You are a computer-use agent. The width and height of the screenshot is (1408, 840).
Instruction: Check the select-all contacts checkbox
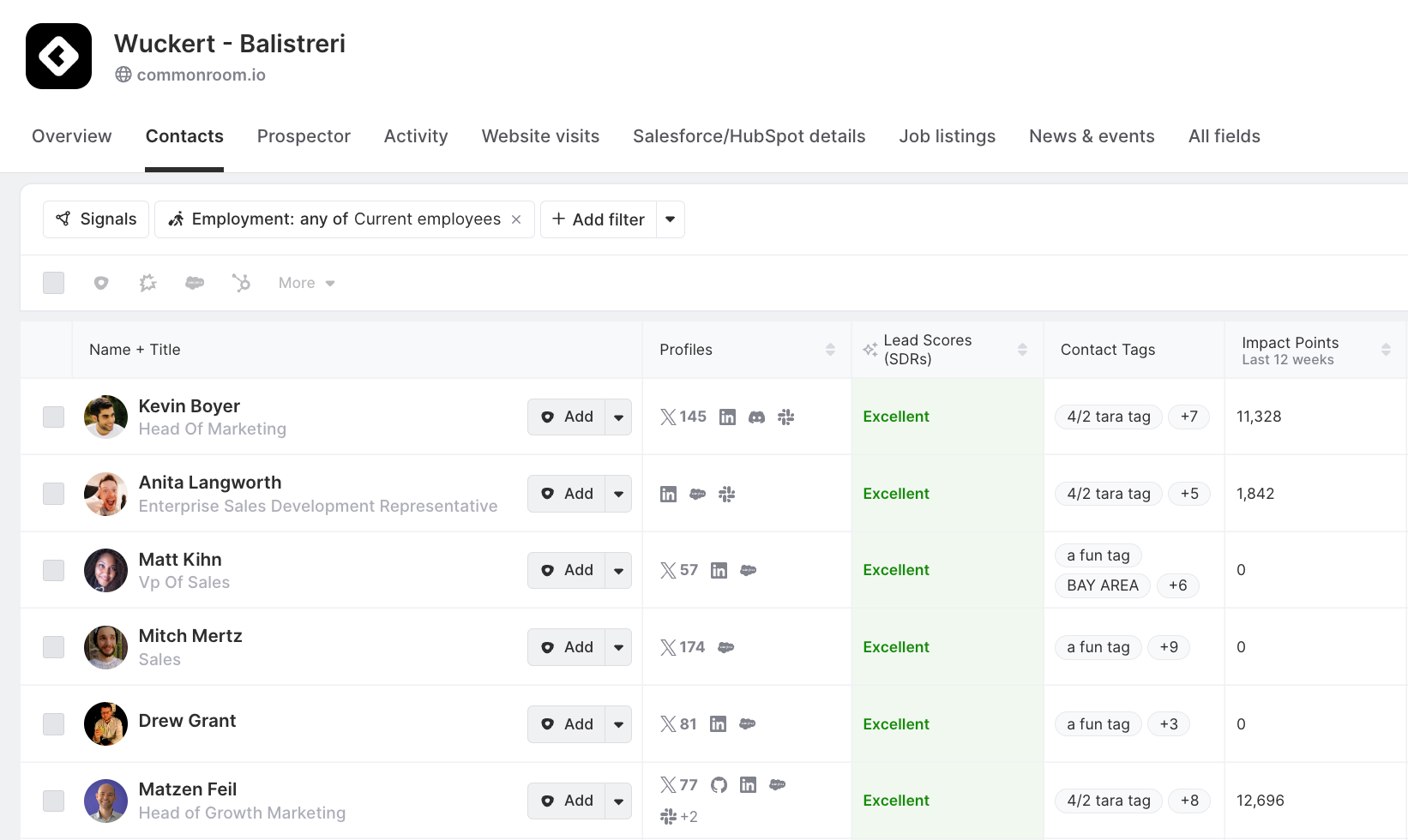pos(53,283)
